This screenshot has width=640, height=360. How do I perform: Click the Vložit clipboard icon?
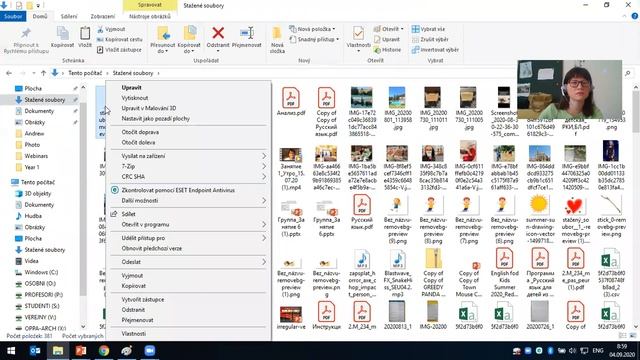85,37
